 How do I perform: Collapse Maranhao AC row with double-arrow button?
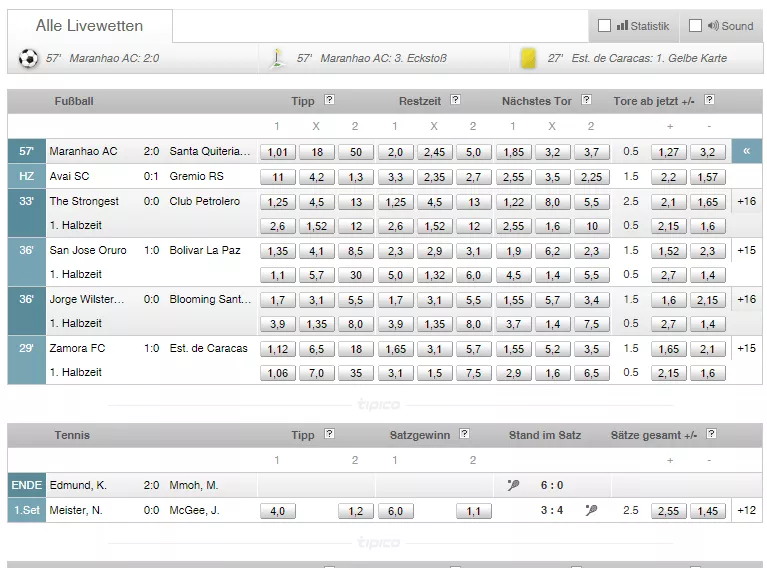pos(747,151)
